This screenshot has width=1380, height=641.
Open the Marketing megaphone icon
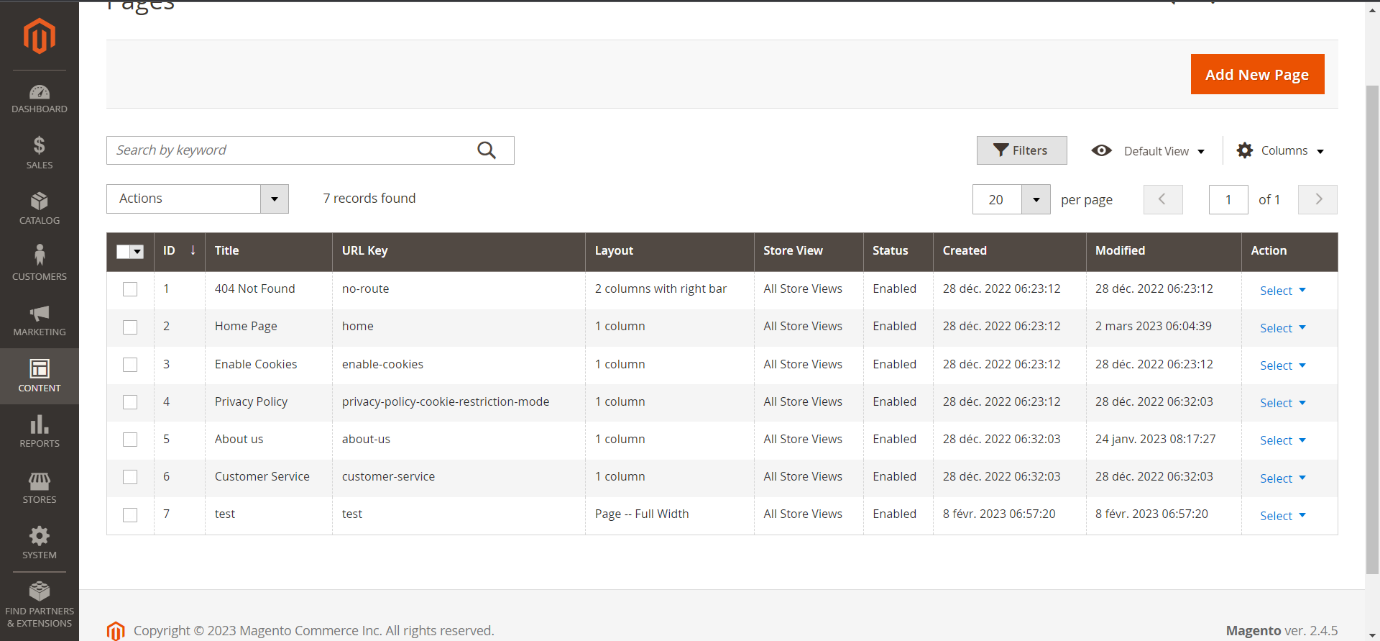point(39,313)
